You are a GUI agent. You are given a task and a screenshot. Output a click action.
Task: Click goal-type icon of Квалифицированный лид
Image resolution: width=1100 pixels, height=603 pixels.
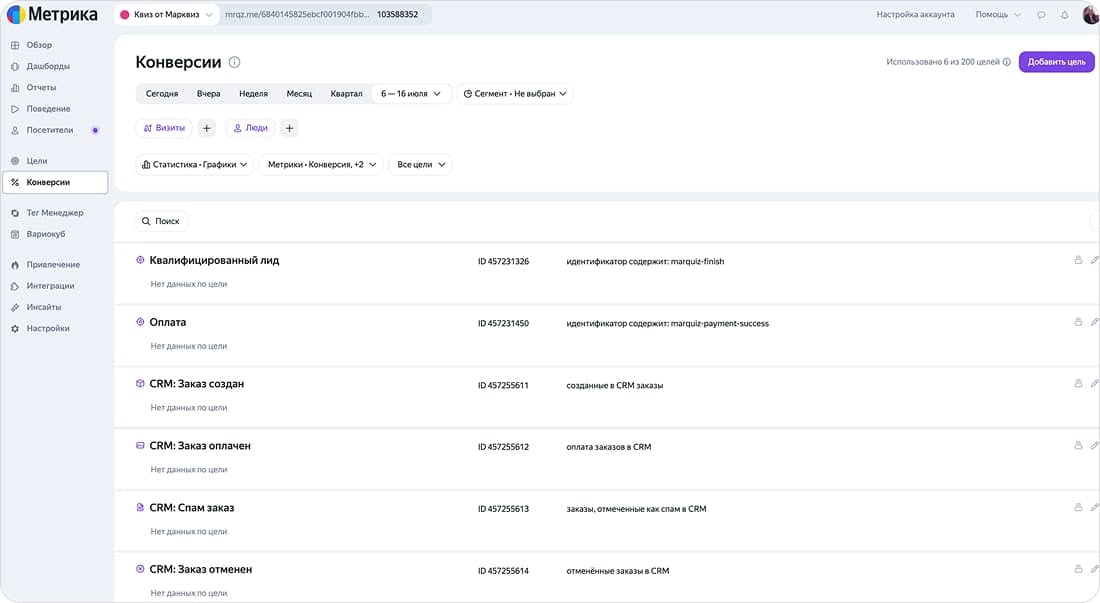pos(140,259)
